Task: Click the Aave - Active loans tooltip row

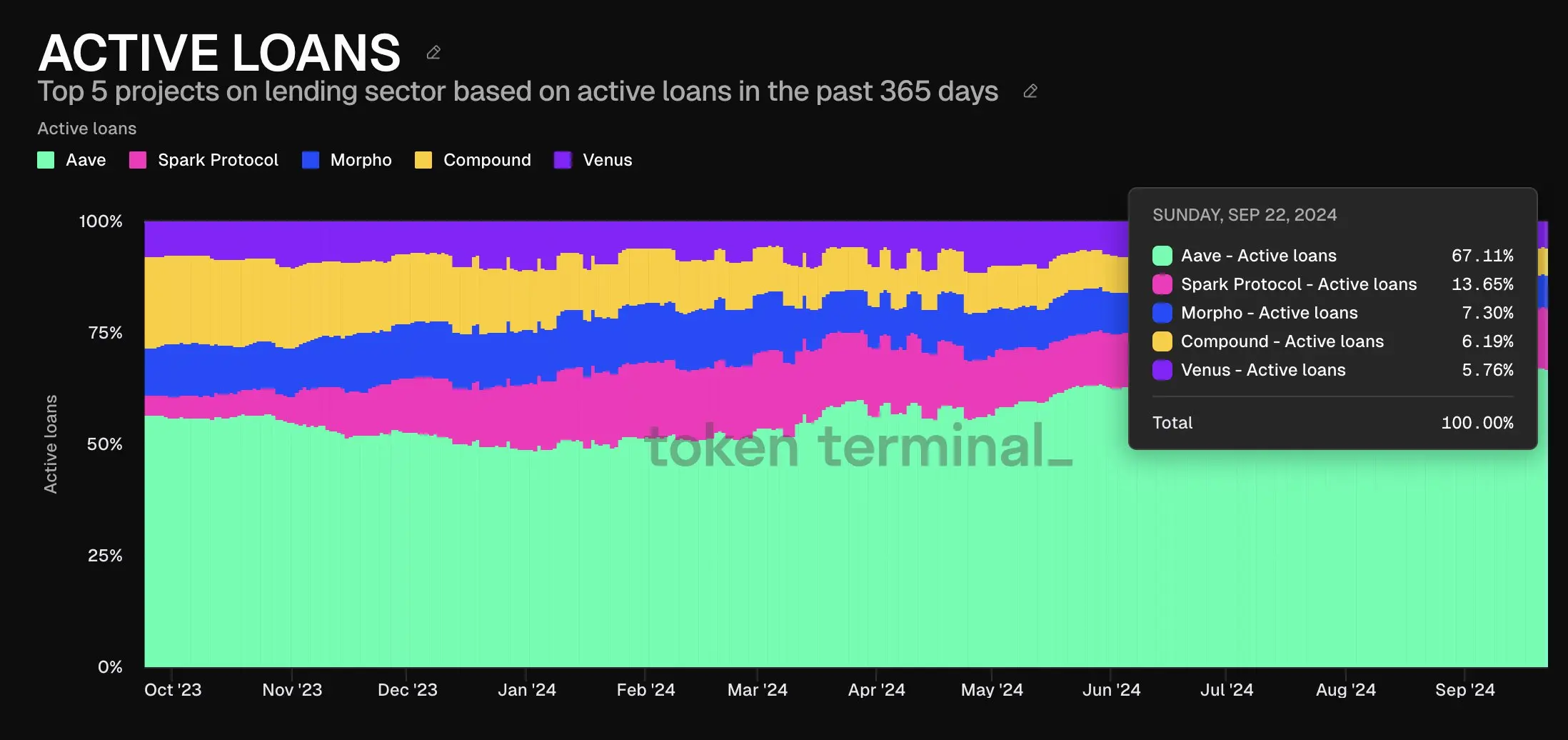Action: coord(1258,256)
